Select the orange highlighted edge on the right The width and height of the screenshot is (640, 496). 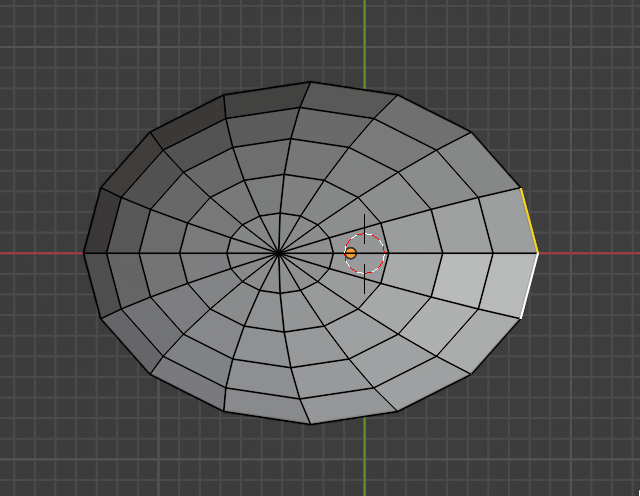[529, 220]
